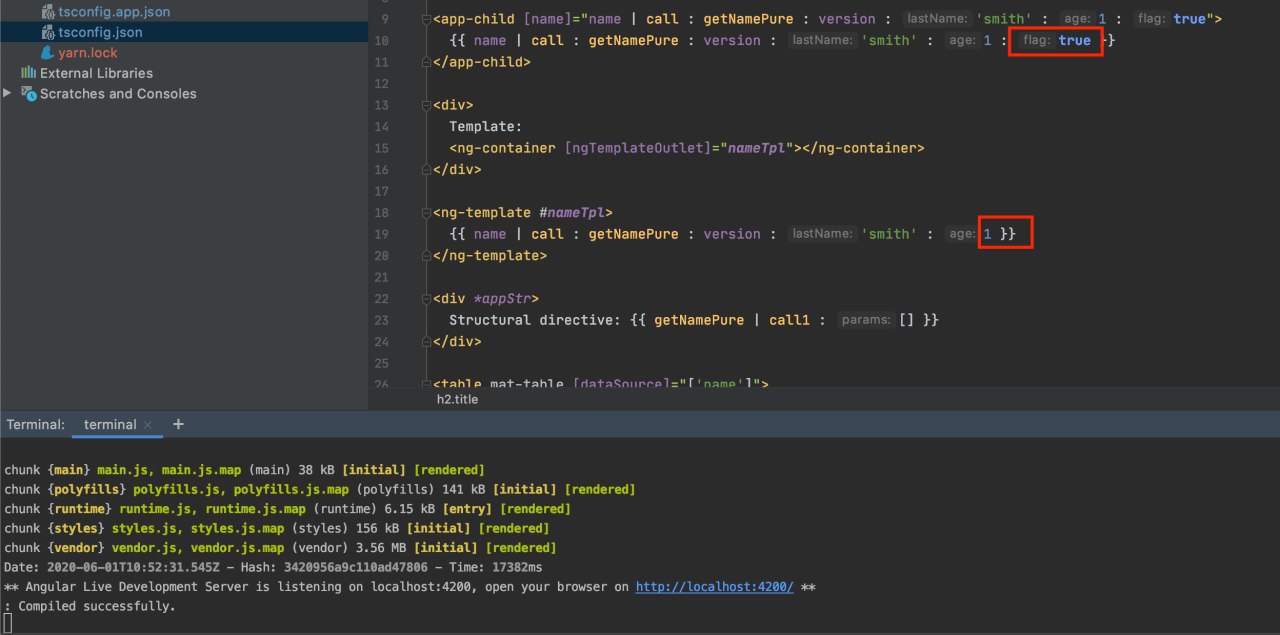
Task: Click the closing </ng-template> tag on line 20
Action: pyautogui.click(x=490, y=255)
